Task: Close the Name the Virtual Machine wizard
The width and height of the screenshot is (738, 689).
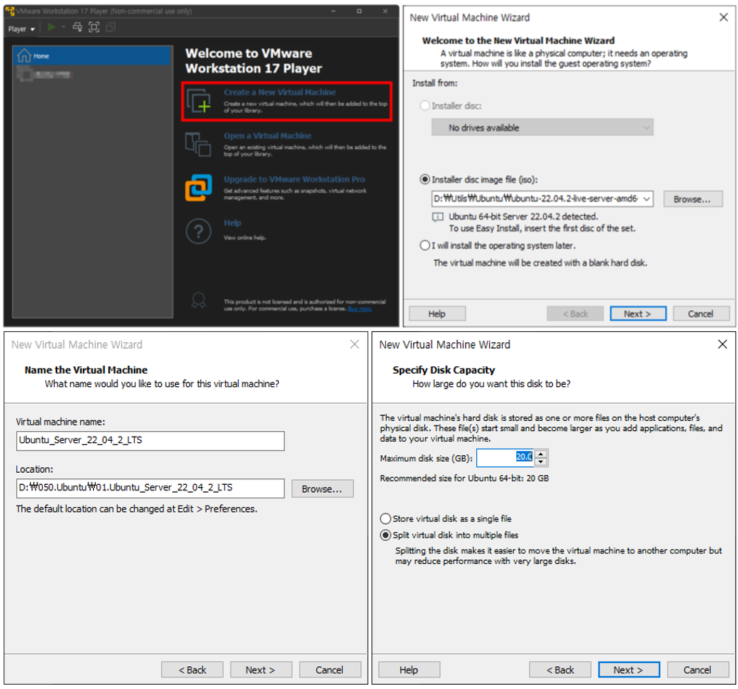Action: (x=354, y=344)
